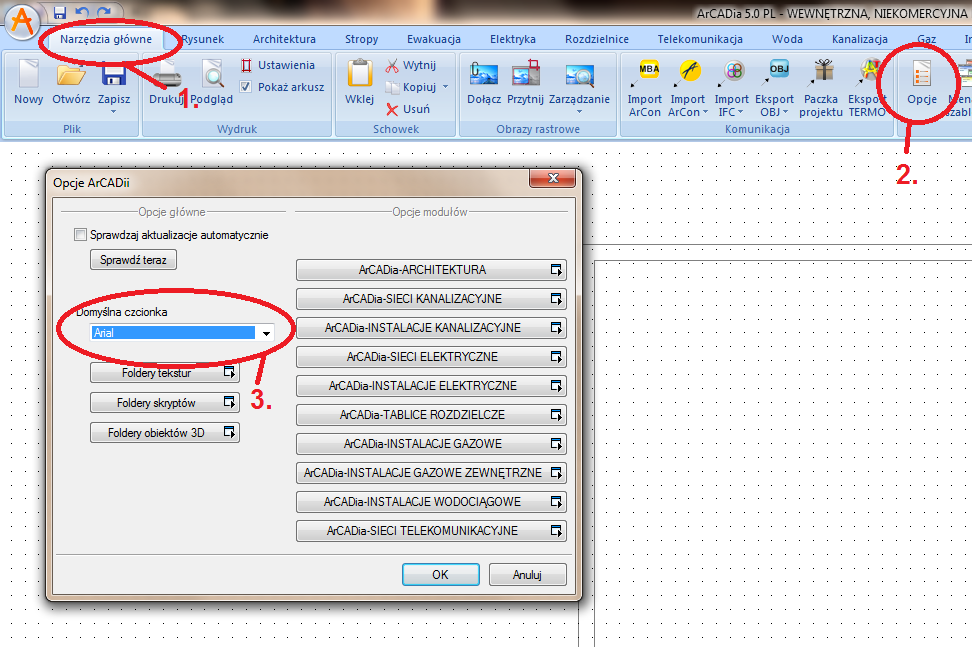Open ArCADia-SIECI ELEKTRYCZNE options

431,357
